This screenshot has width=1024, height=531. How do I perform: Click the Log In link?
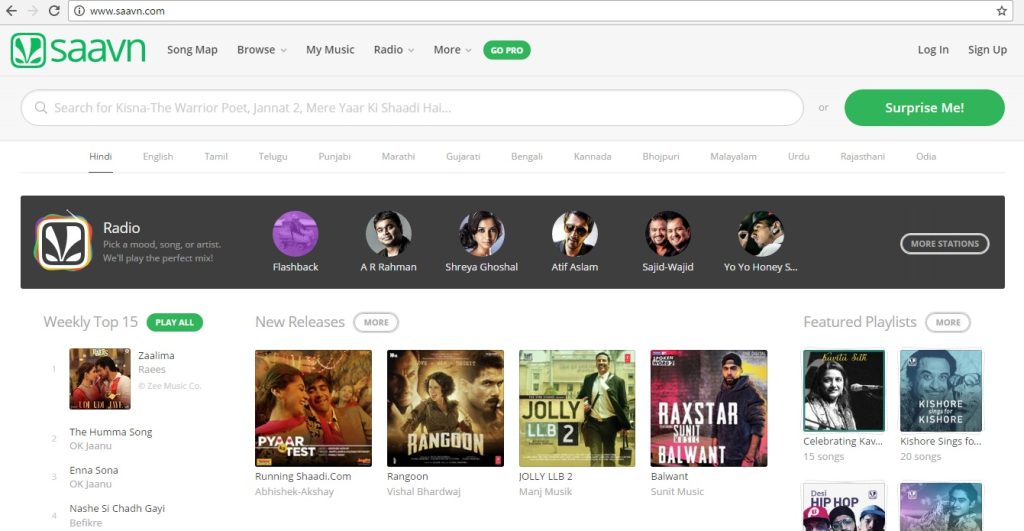[933, 50]
